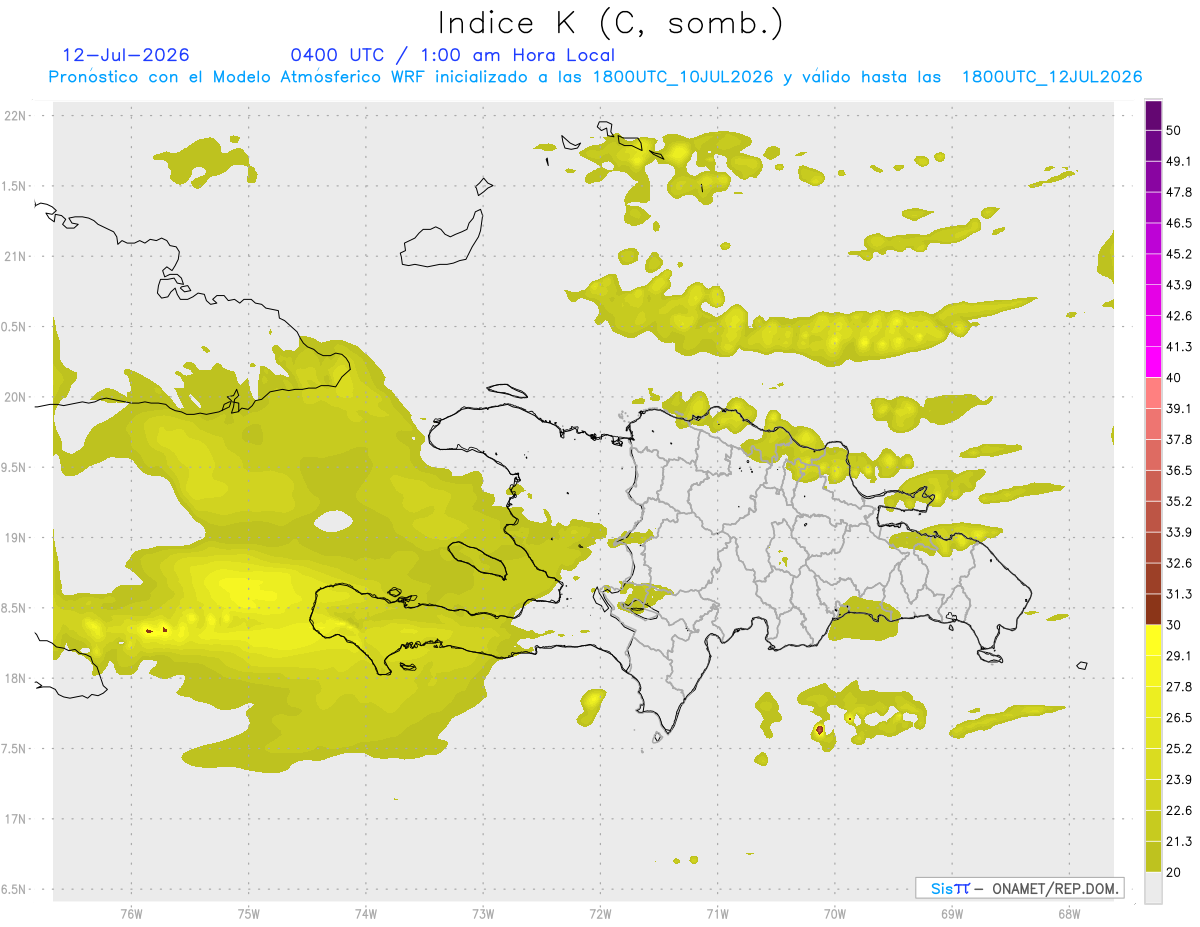The height and width of the screenshot is (927, 1200).
Task: Click the bright yellow 29.1 legend band
Action: click(x=1153, y=640)
